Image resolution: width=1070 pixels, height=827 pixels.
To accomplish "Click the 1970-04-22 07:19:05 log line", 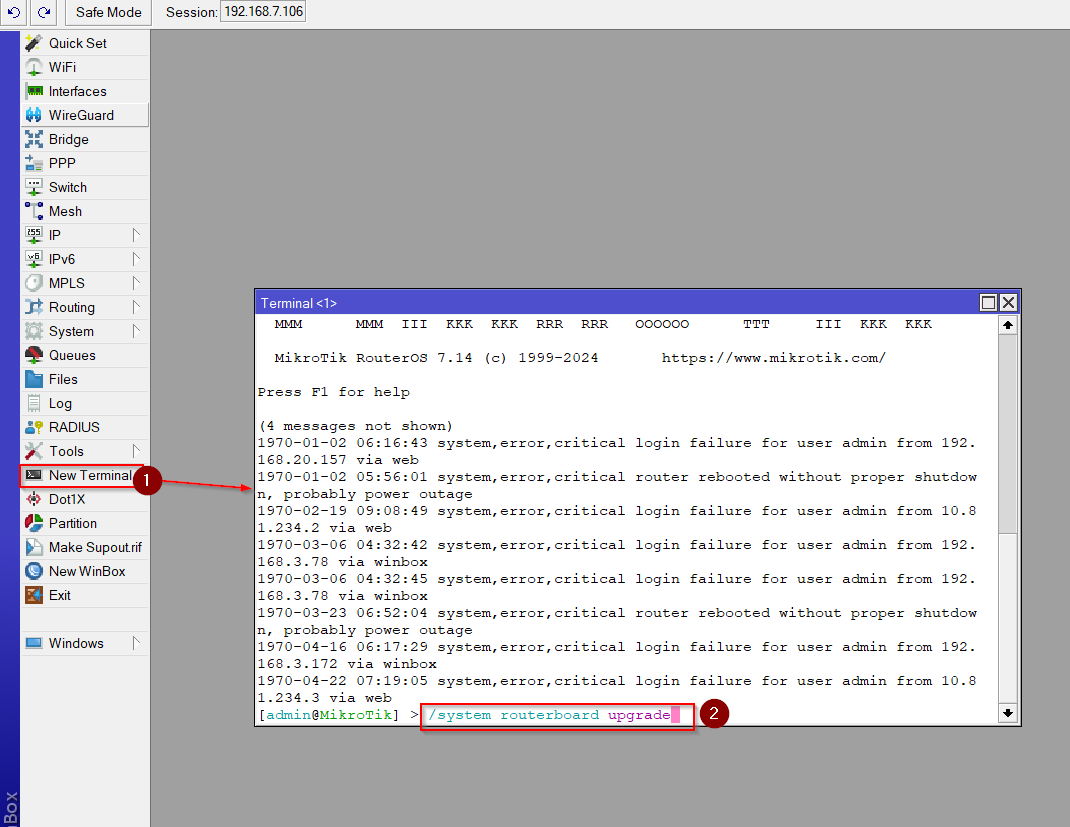I will pyautogui.click(x=617, y=689).
